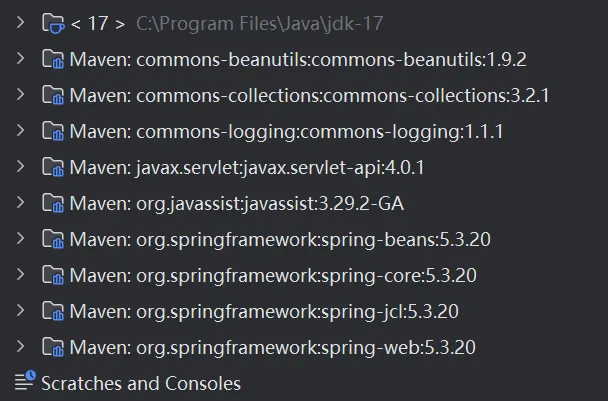This screenshot has width=608, height=401.
Task: Click the JDK 17 library icon
Action: coord(53,24)
